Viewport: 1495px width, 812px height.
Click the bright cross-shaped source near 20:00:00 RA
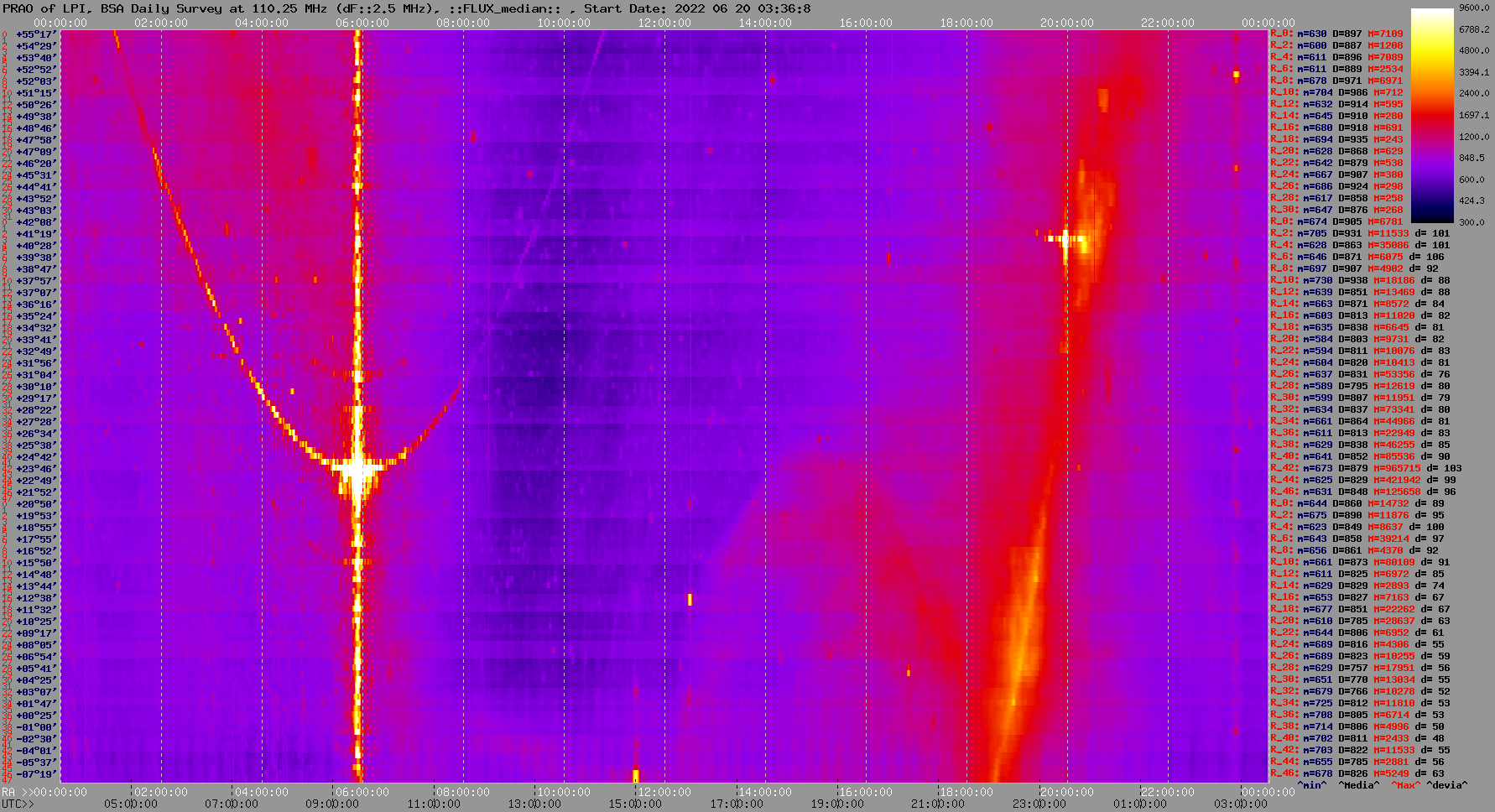(x=1065, y=239)
